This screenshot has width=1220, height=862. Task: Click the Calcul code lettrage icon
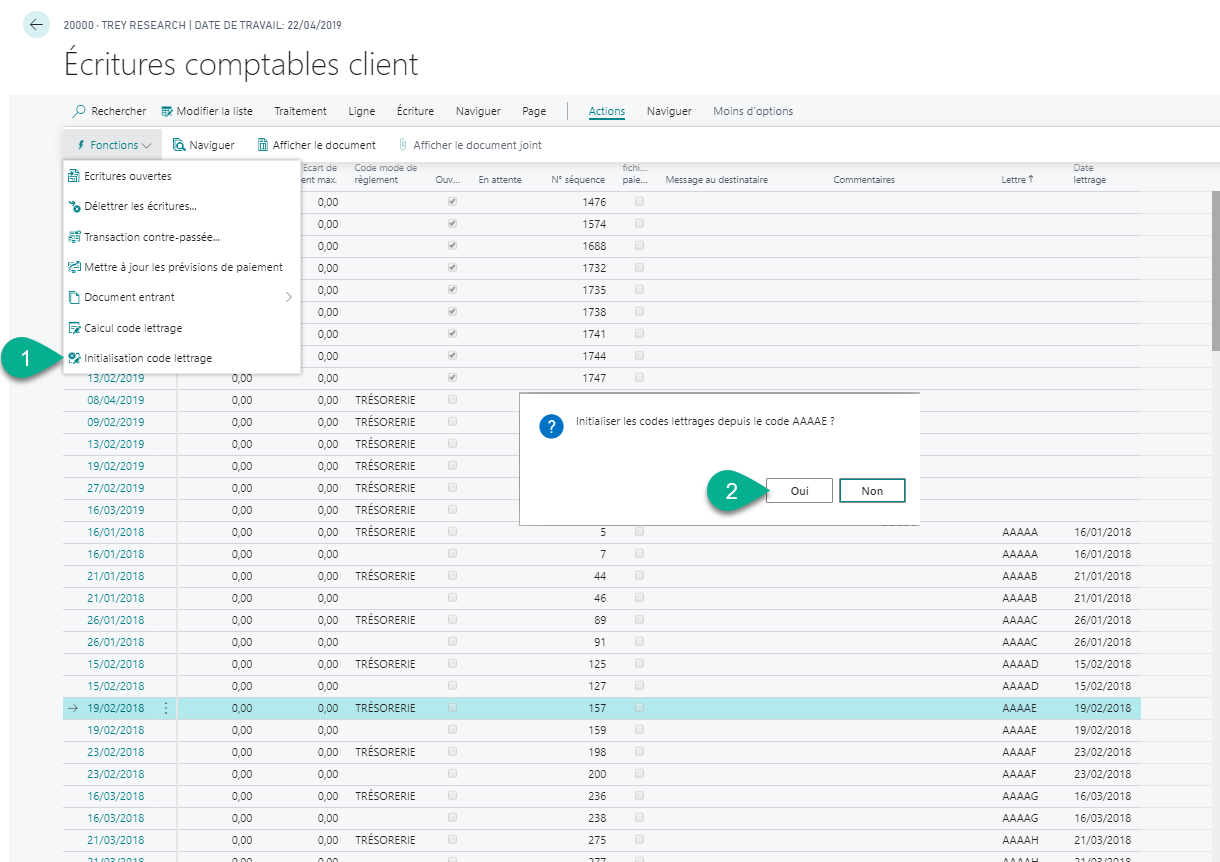click(x=74, y=328)
